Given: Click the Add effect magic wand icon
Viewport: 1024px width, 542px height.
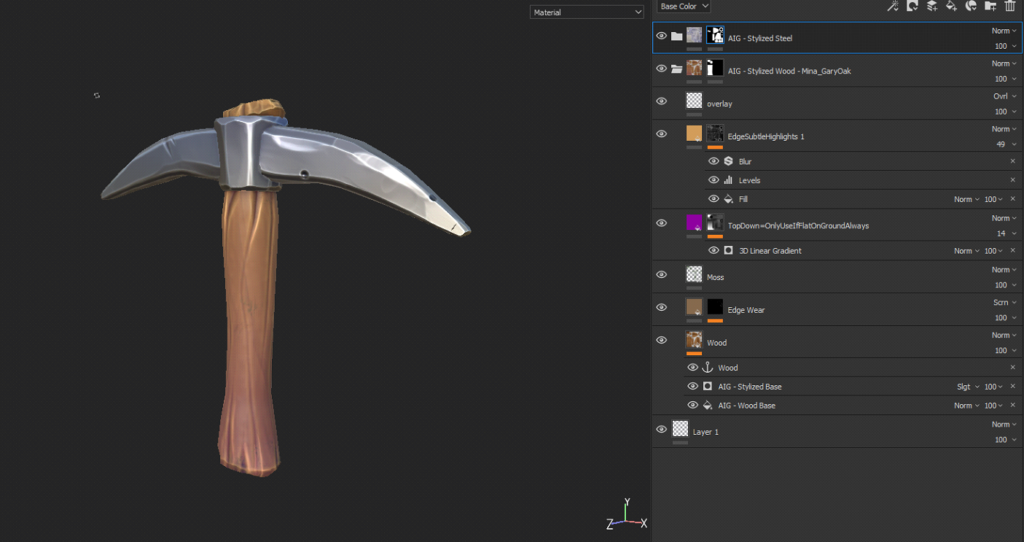Looking at the screenshot, I should pyautogui.click(x=892, y=7).
